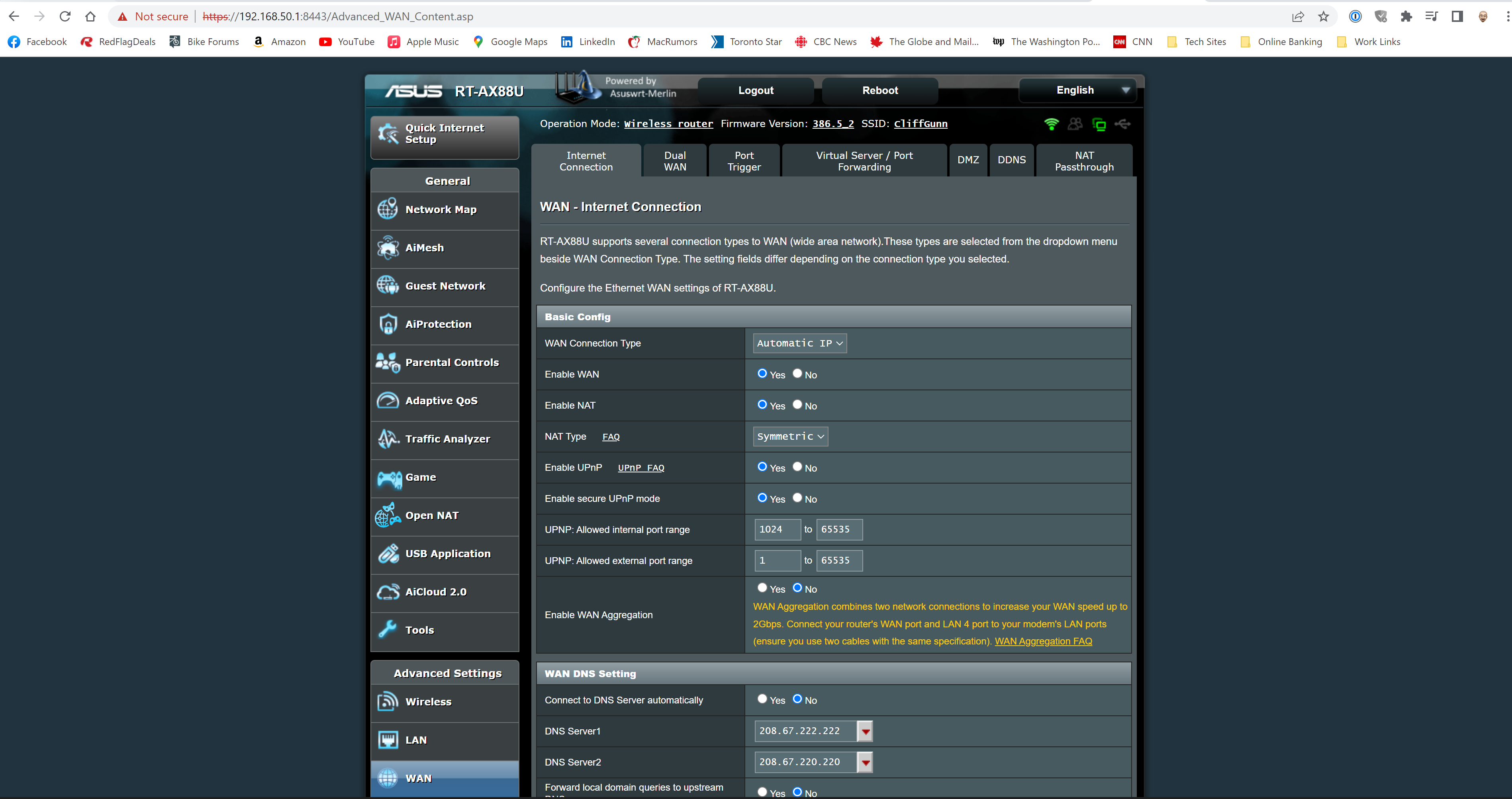This screenshot has width=1512, height=799.
Task: Open the browser extensions puzzle icon
Action: [1406, 16]
